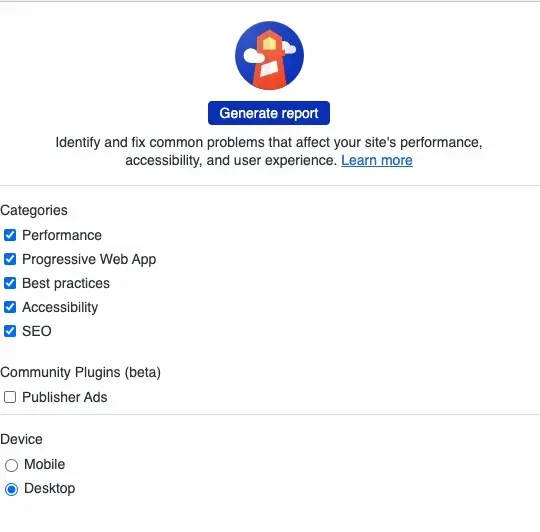Viewport: 540px width, 532px height.
Task: Click the "Mobile" label text
Action: pos(44,465)
